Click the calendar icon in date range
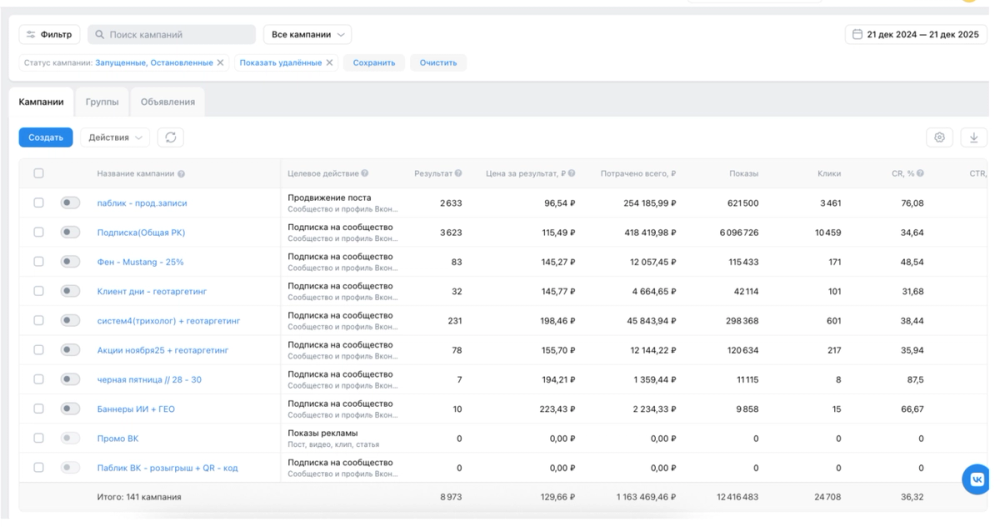 click(858, 34)
